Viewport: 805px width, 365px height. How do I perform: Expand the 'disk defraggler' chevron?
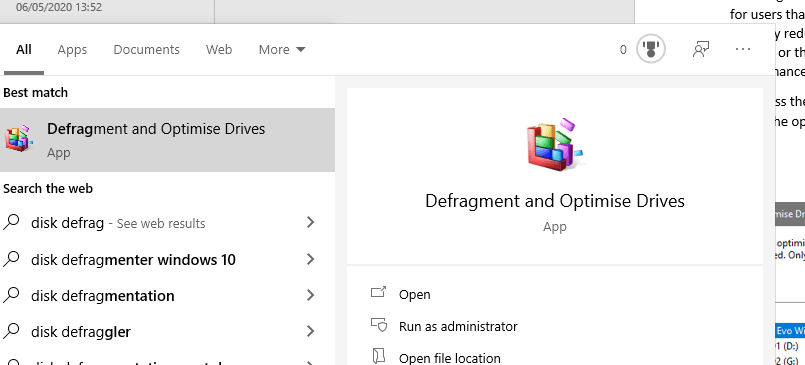coord(310,331)
